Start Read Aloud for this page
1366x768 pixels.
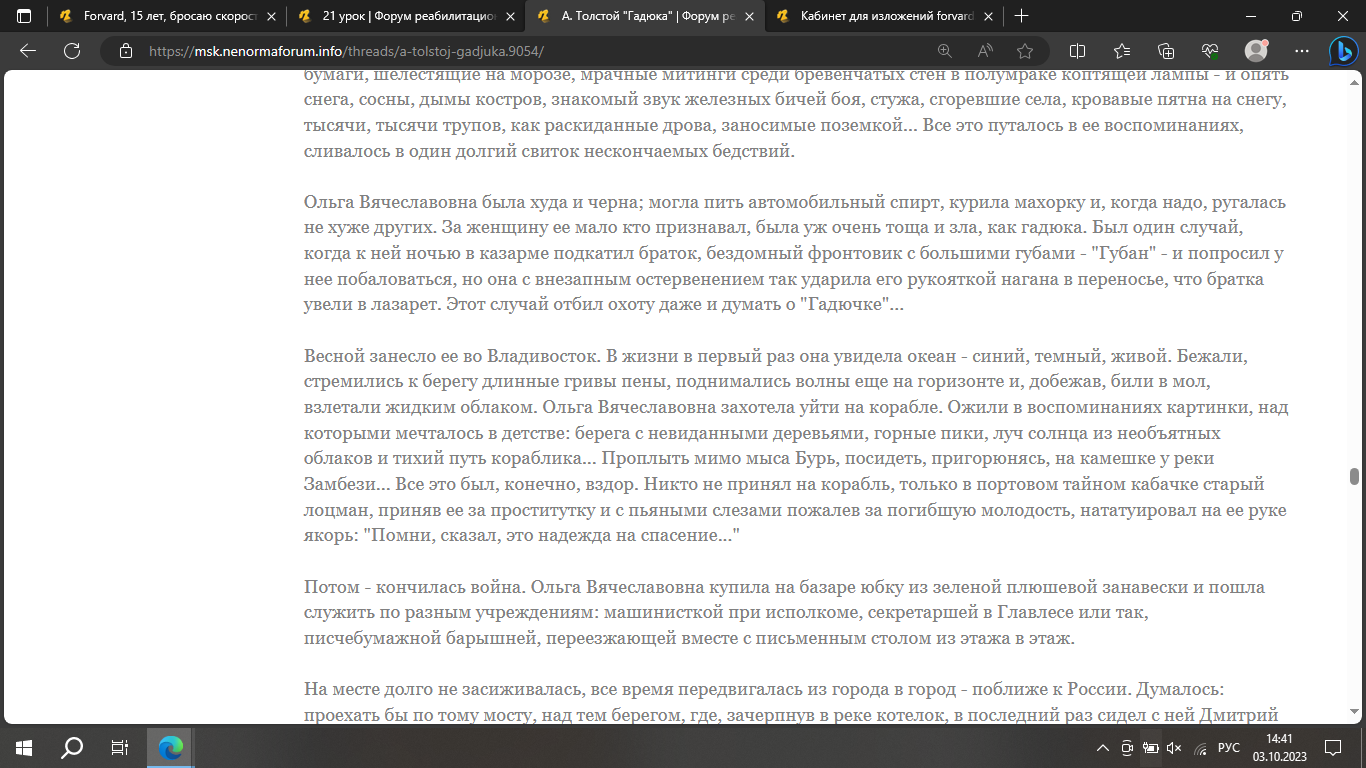click(985, 51)
